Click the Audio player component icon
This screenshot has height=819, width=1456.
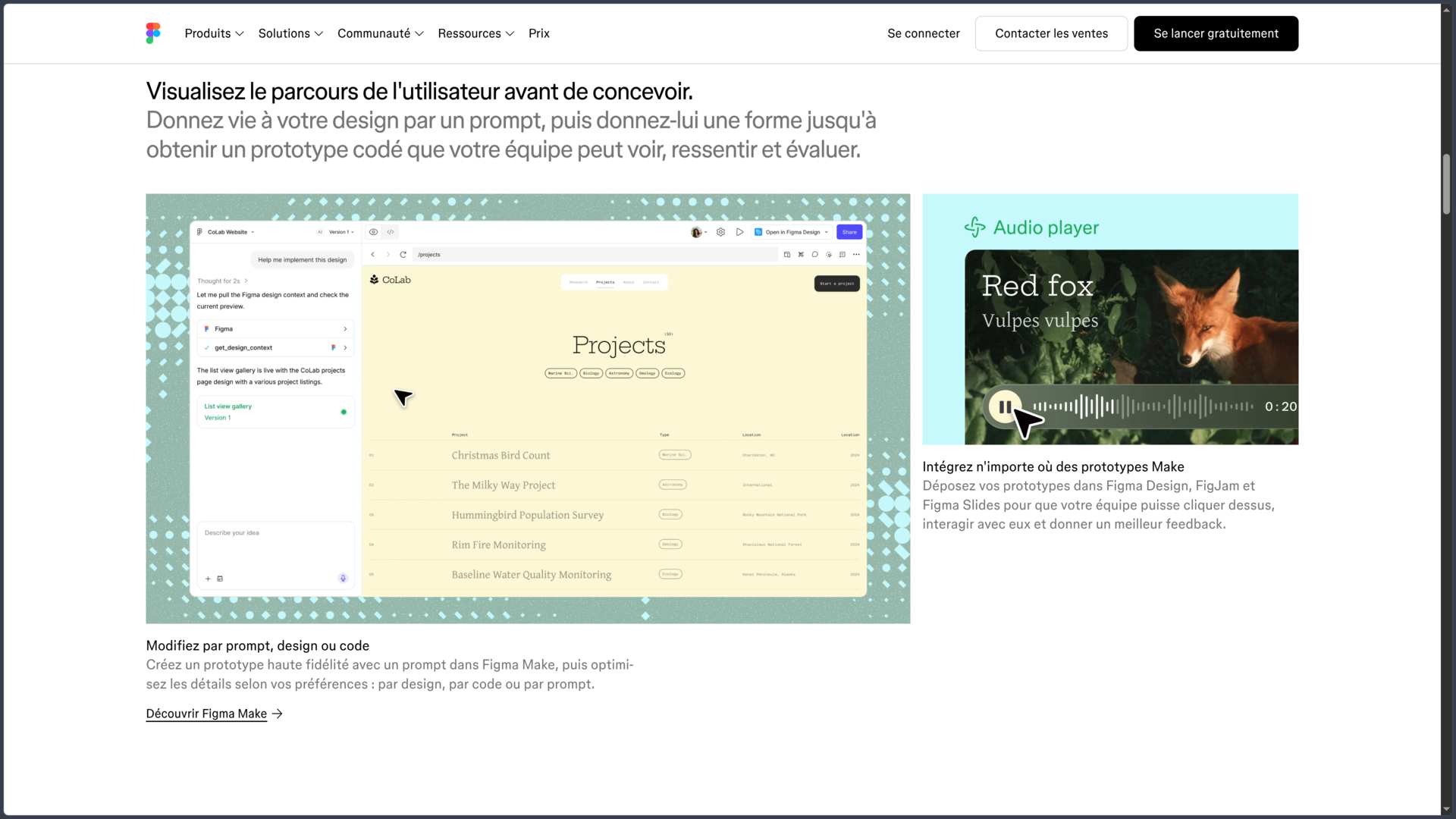tap(974, 227)
